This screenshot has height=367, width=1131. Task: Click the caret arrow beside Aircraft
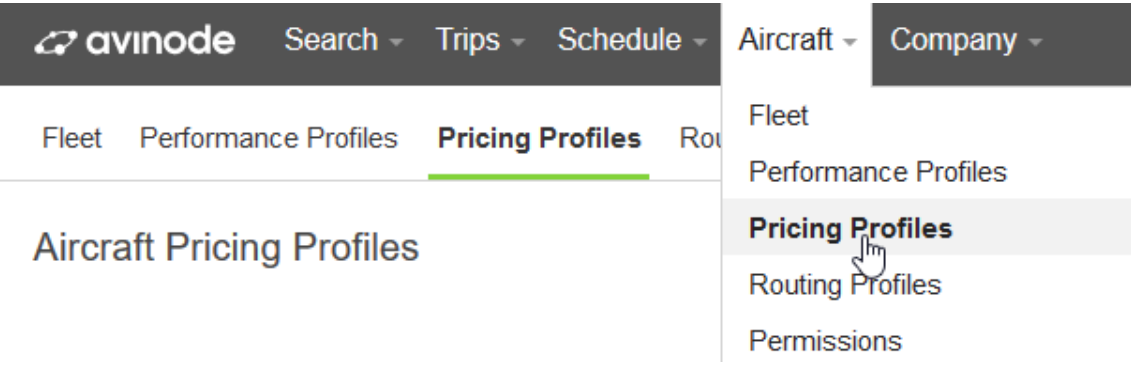tap(850, 43)
